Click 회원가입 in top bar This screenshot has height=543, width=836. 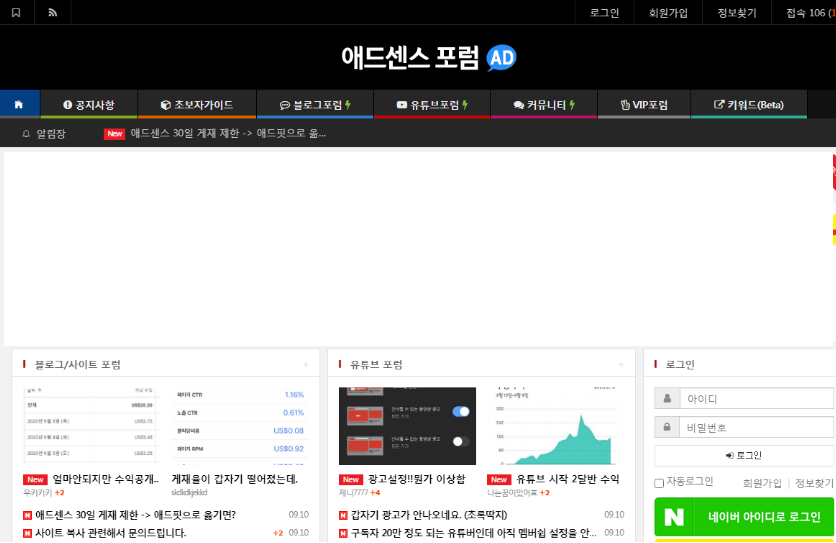point(668,13)
